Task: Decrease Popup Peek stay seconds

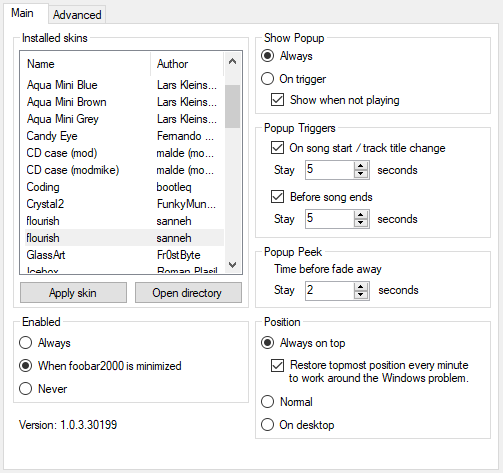Action: coord(361,295)
